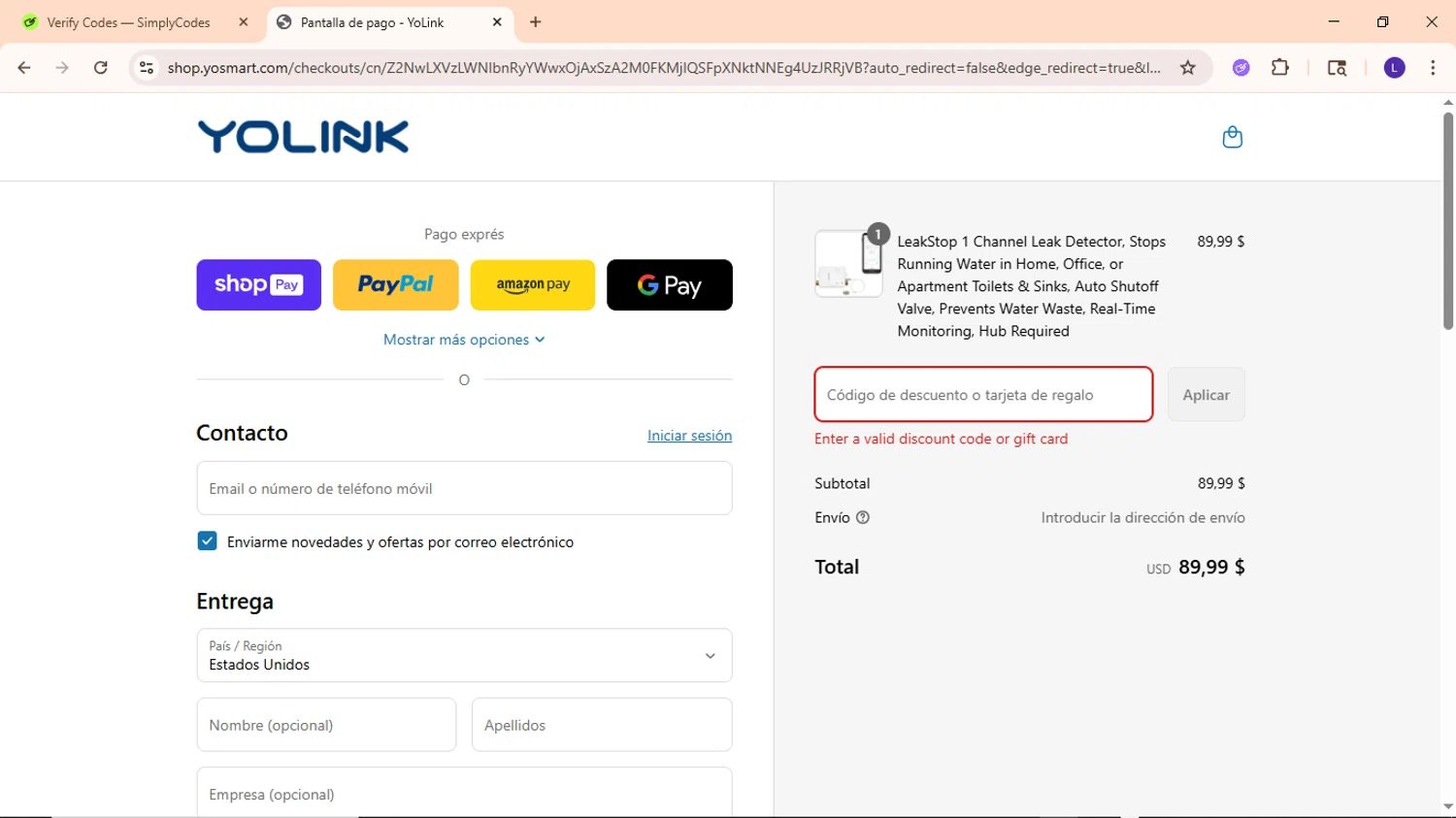Image resolution: width=1456 pixels, height=818 pixels.
Task: Open a new browser tab
Action: click(535, 22)
